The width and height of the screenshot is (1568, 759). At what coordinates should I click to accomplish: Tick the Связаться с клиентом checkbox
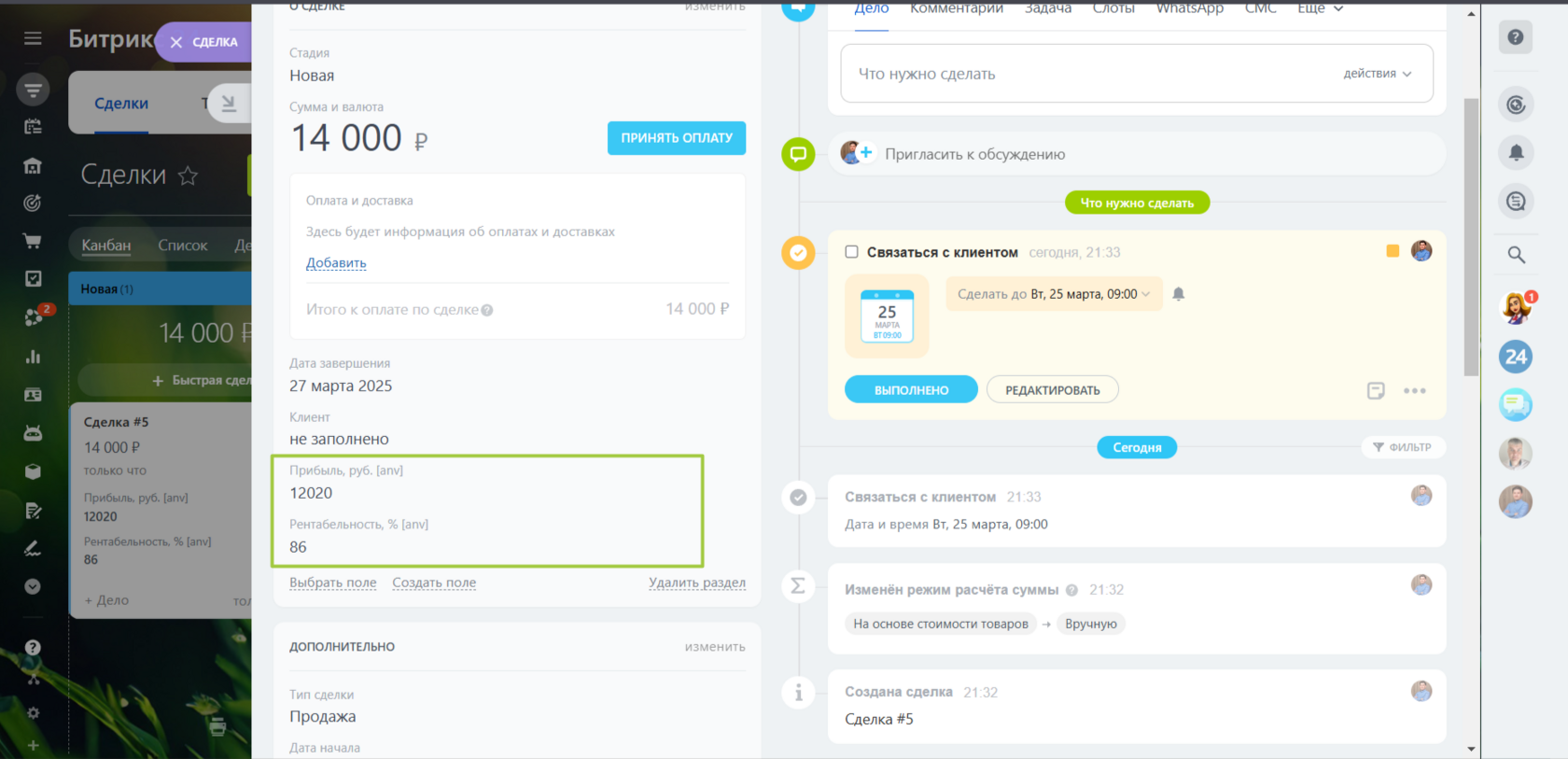pyautogui.click(x=851, y=252)
